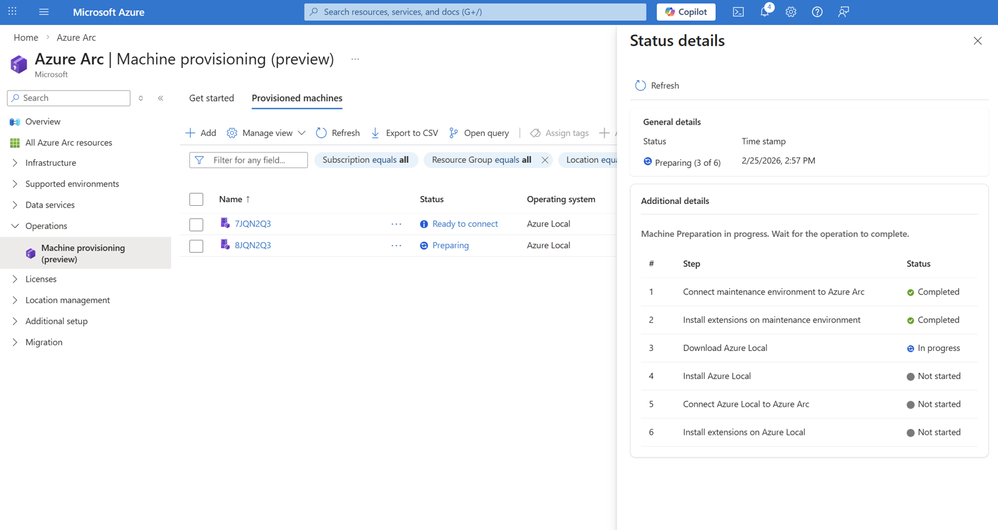Click In progress status of step 3
Viewport: 998px width, 530px height.
[939, 348]
